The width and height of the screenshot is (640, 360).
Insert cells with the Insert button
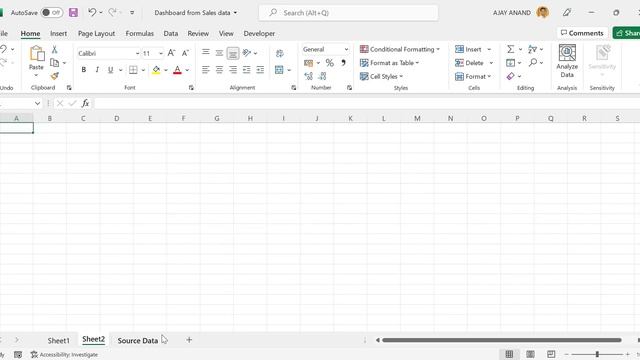[469, 49]
